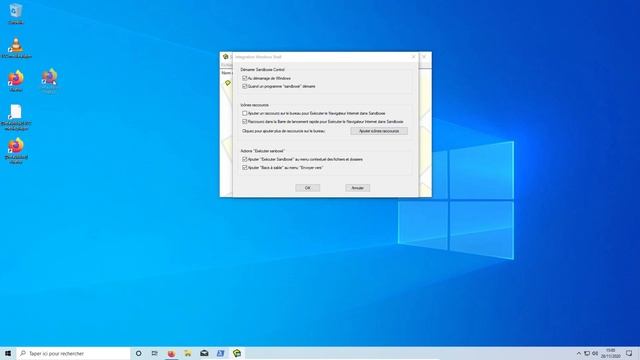This screenshot has height=360, width=640.
Task: Toggle 'Ajouter Bacs à sable au menu Envoyer vers'
Action: [244, 167]
